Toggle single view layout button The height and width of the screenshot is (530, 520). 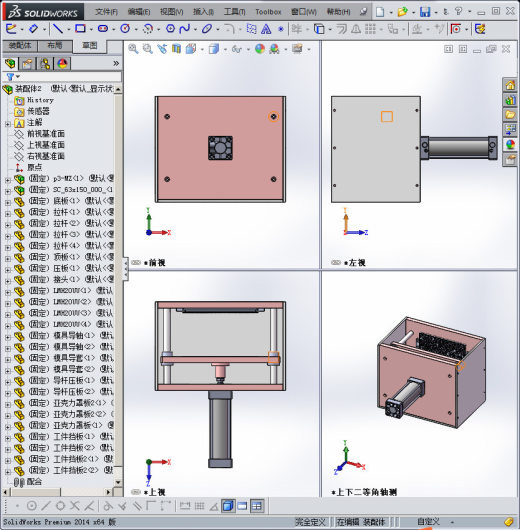[228, 506]
